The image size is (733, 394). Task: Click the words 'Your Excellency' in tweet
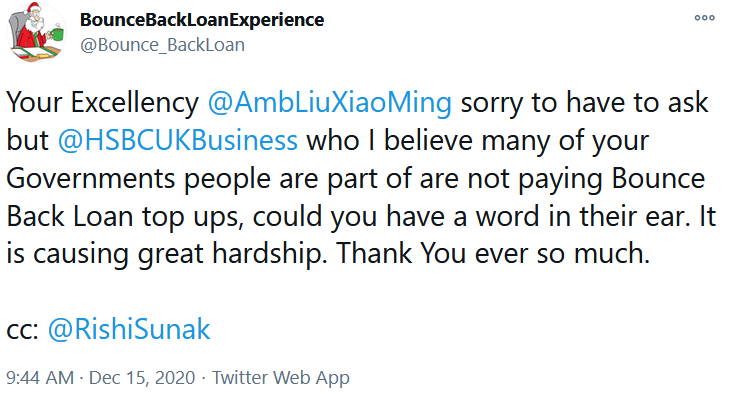[x=102, y=102]
